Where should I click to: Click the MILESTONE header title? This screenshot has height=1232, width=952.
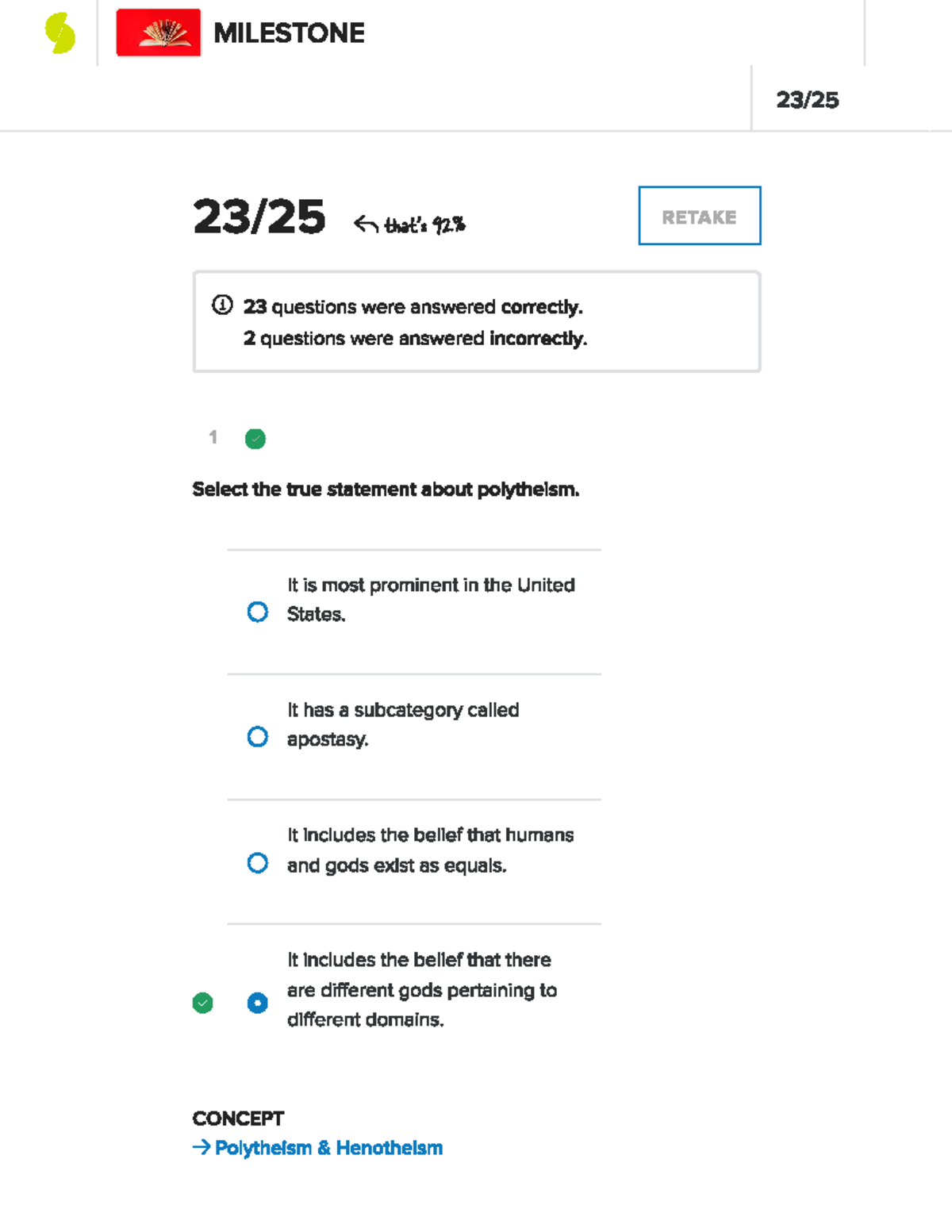pyautogui.click(x=289, y=33)
